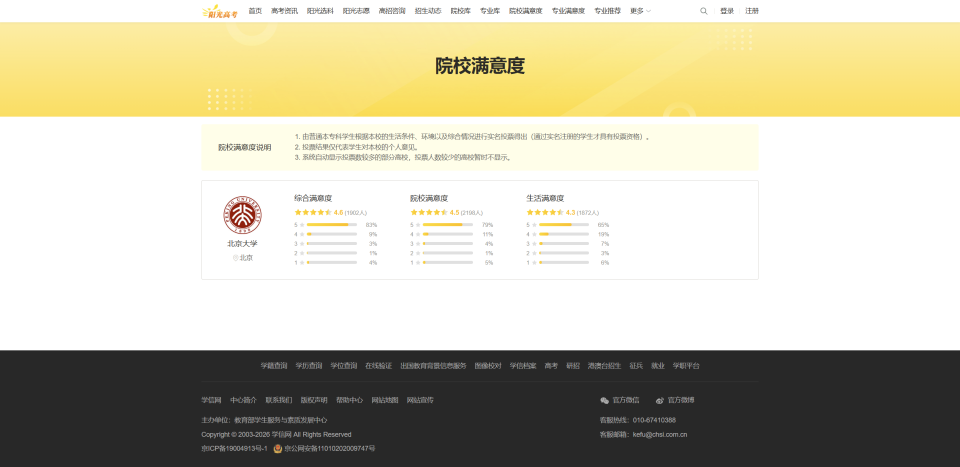Click the 79% value in 院校满意度

487,225
